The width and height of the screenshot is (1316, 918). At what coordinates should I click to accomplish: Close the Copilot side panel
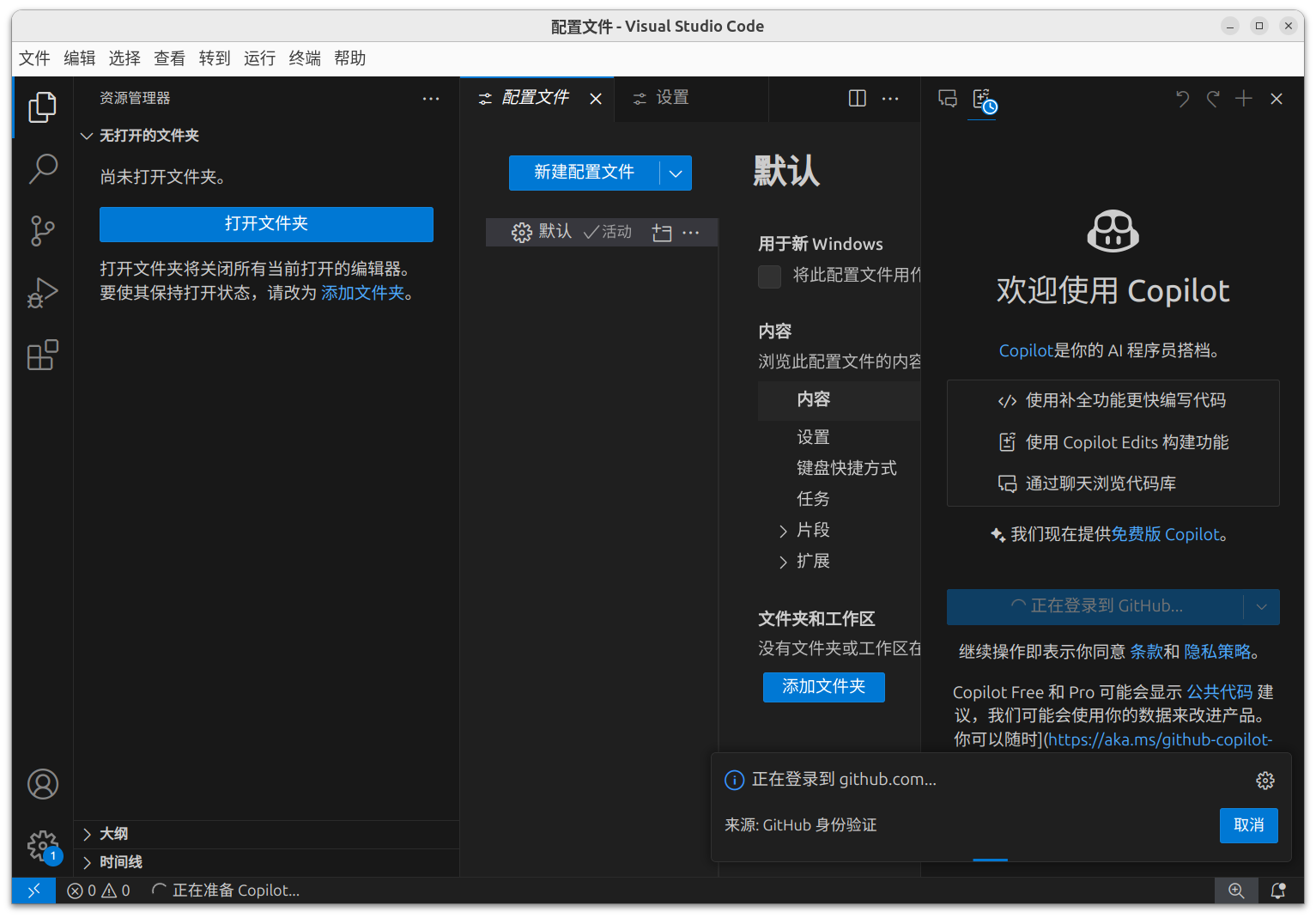coord(1277,99)
